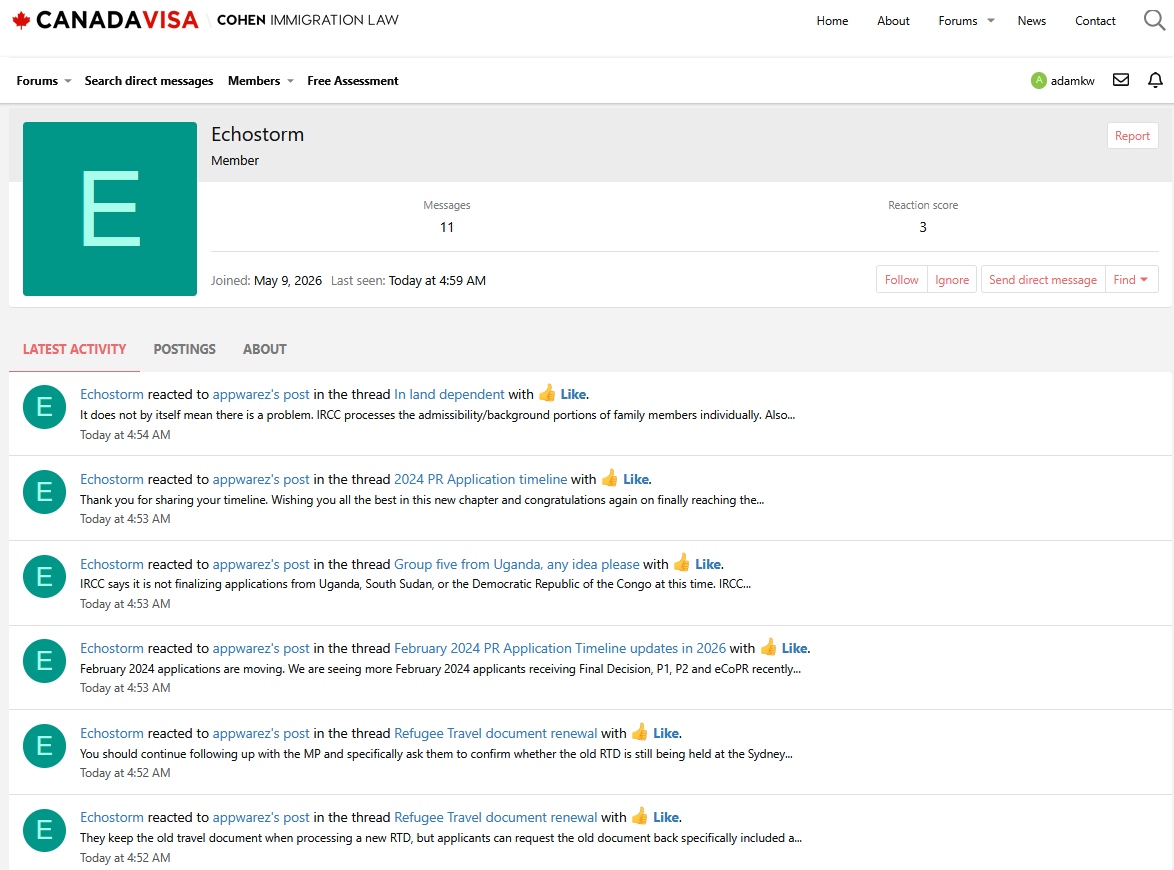1174x870 pixels.
Task: Click the Send direct message button
Action: tap(1043, 279)
